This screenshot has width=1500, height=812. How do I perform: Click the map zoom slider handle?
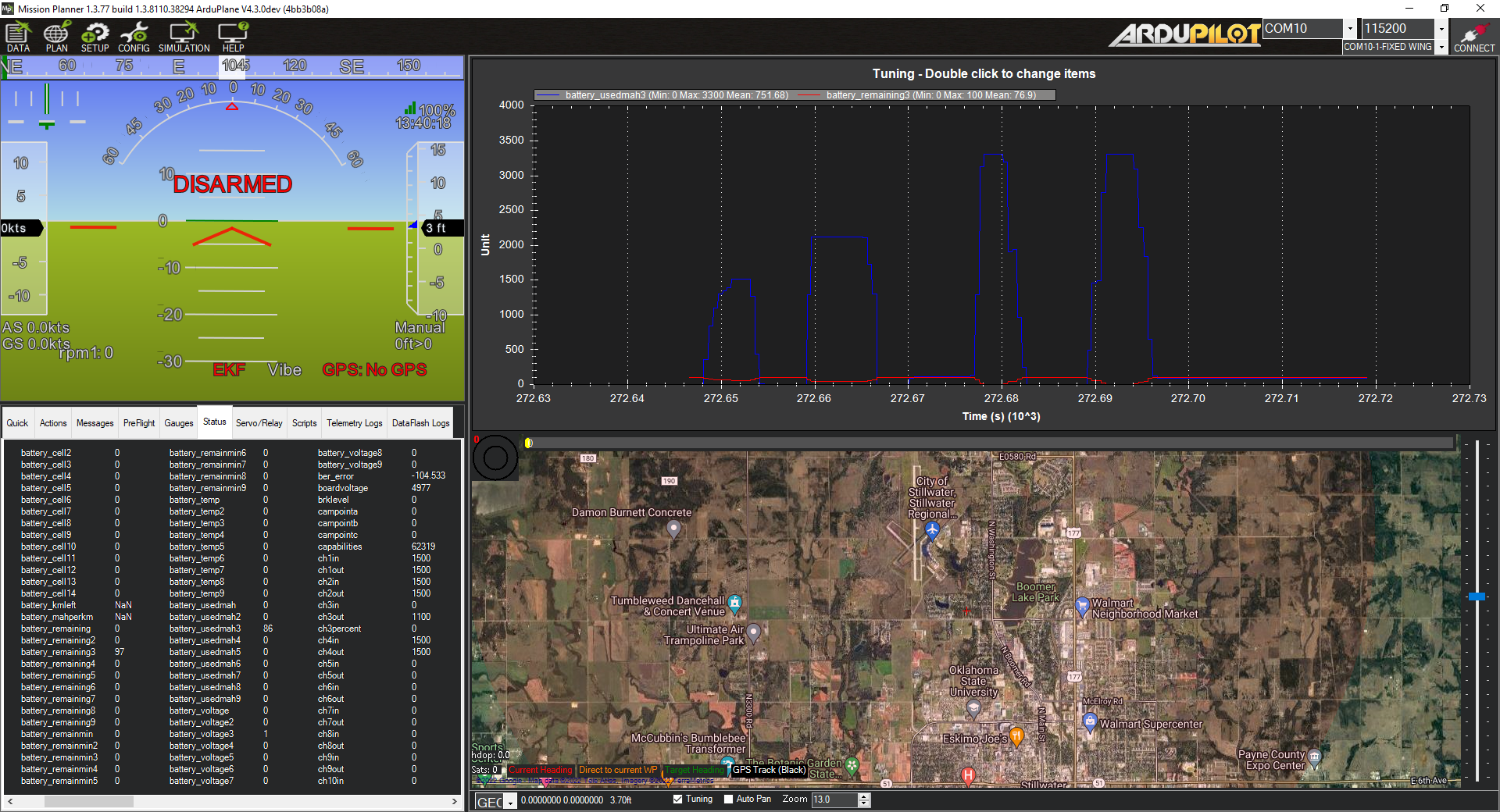[1477, 597]
